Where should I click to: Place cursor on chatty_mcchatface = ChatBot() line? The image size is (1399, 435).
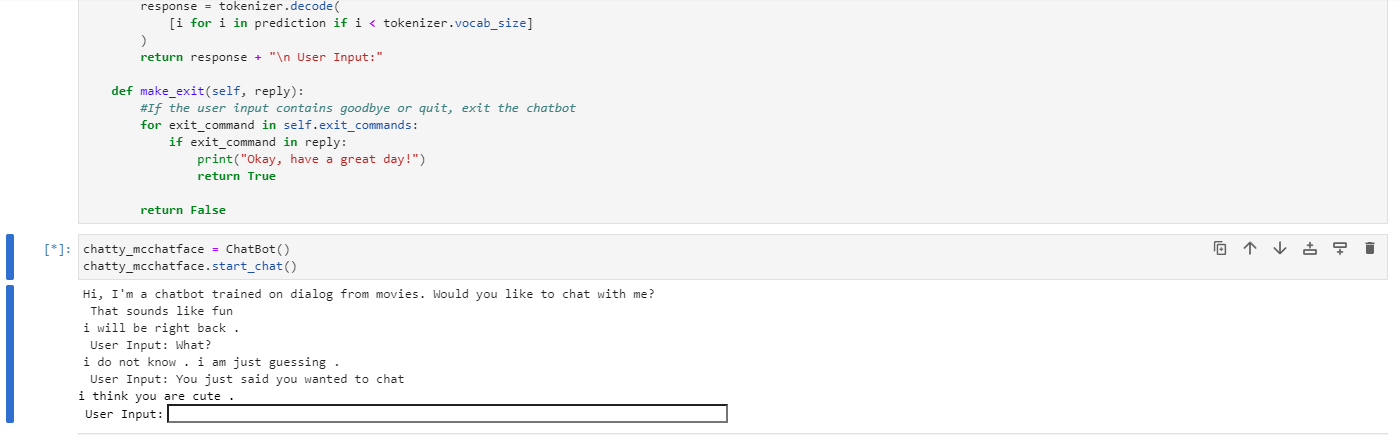tap(187, 249)
